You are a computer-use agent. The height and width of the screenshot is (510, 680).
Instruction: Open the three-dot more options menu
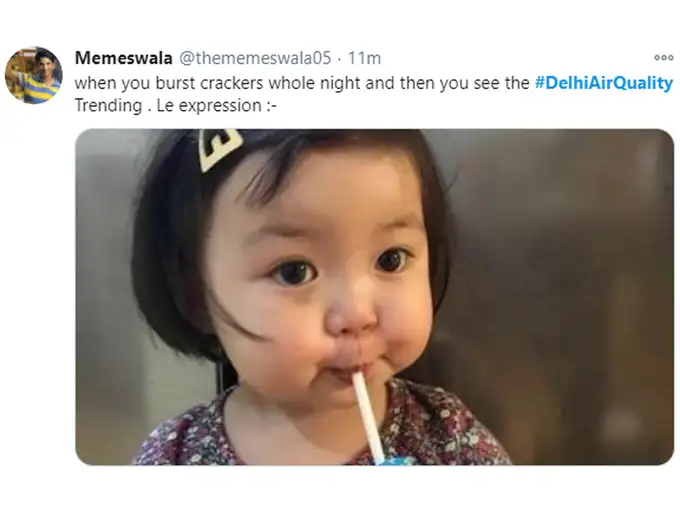click(x=664, y=57)
